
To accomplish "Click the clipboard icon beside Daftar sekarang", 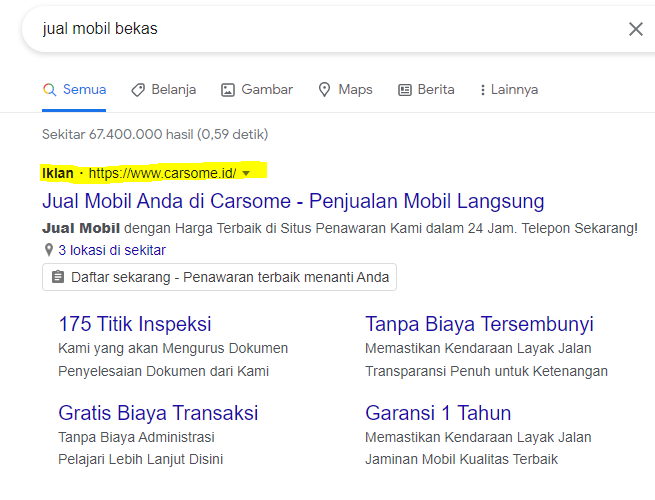I will tap(58, 277).
